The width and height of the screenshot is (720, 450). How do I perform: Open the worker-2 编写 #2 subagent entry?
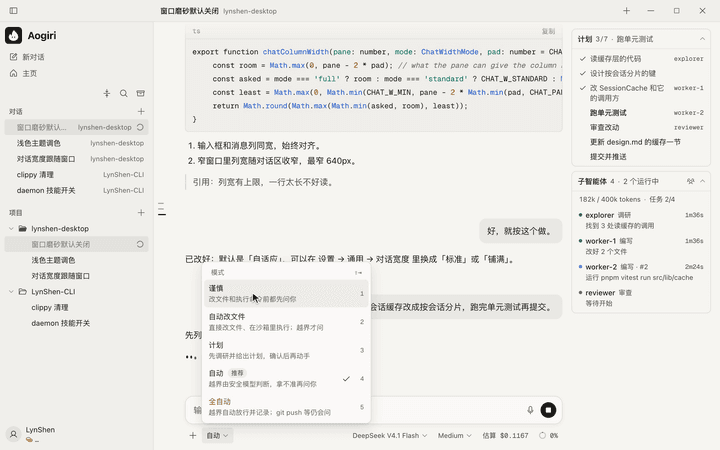[x=641, y=272]
